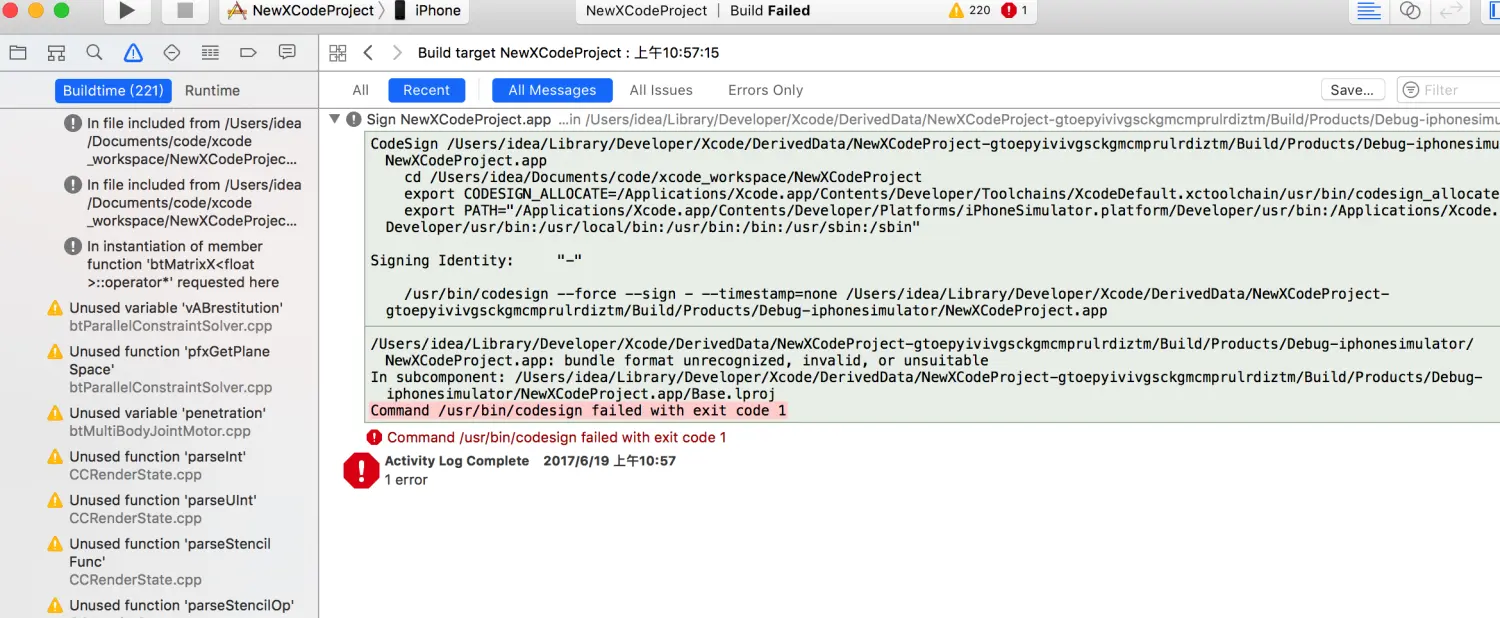Open the test navigator diamond icon
Screen dimensions: 1500x618
click(x=171, y=53)
